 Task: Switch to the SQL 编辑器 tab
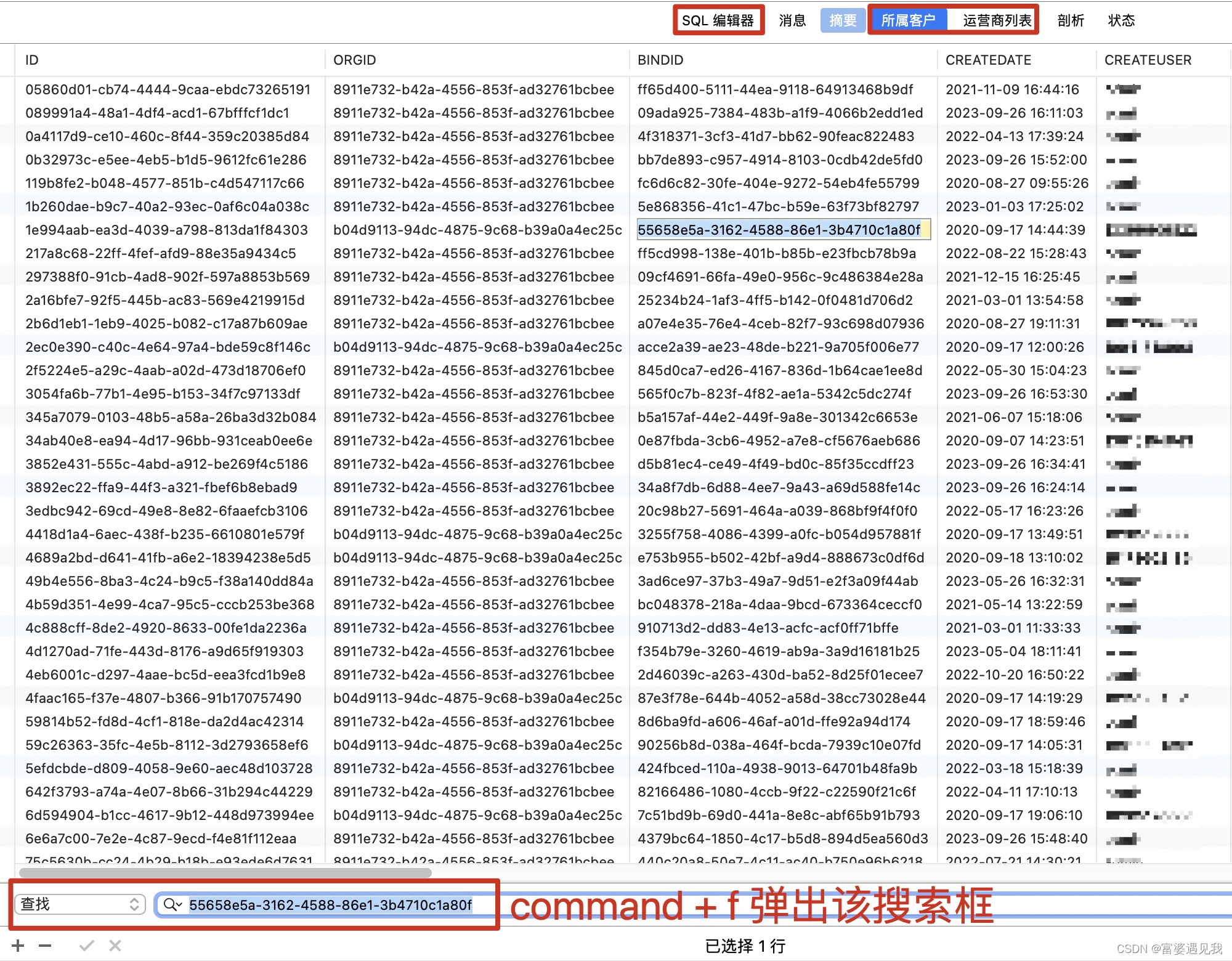pyautogui.click(x=718, y=20)
